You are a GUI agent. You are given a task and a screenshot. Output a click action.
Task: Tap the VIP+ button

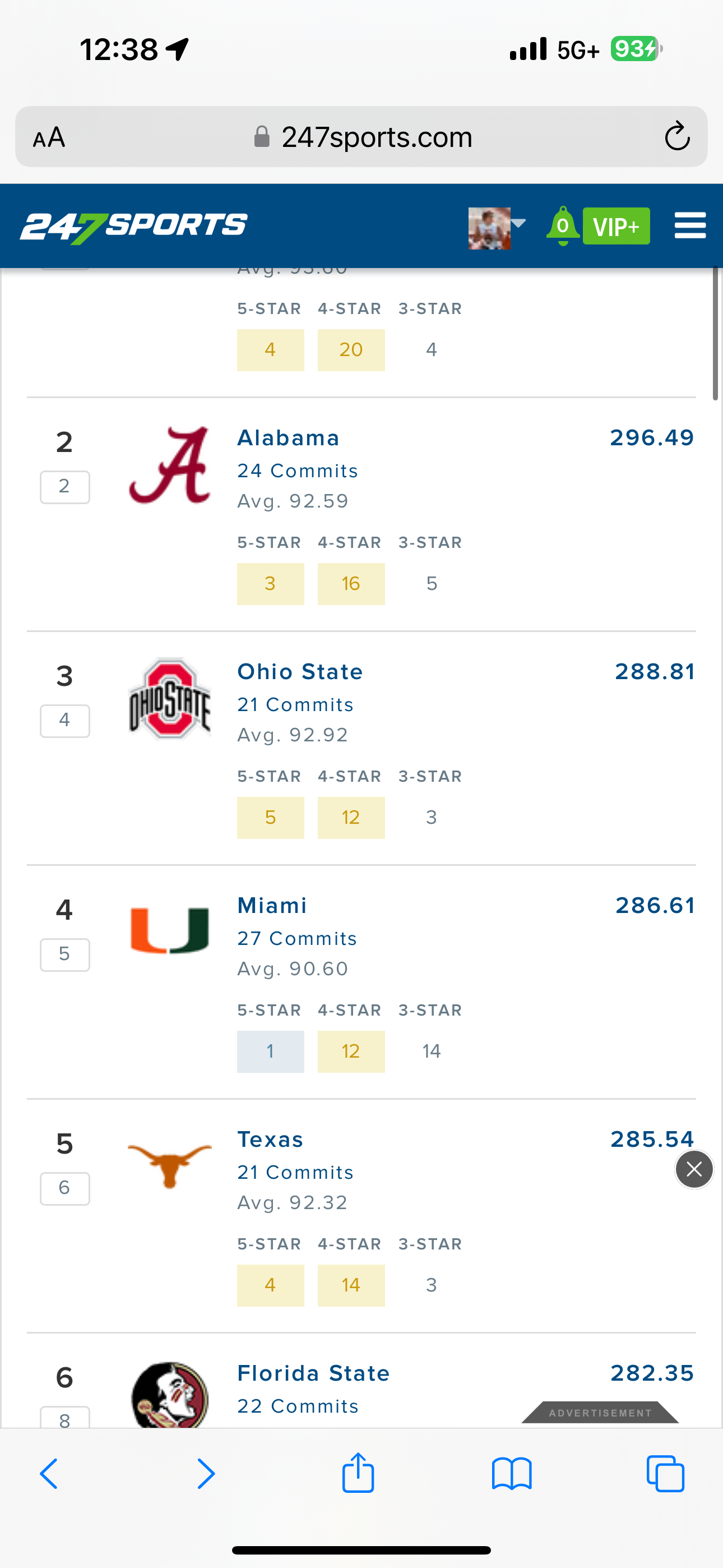pyautogui.click(x=616, y=227)
